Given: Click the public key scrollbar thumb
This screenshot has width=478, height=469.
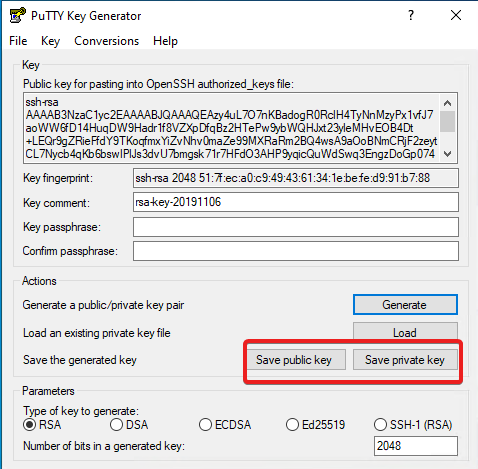Looking at the screenshot, I should click(448, 122).
